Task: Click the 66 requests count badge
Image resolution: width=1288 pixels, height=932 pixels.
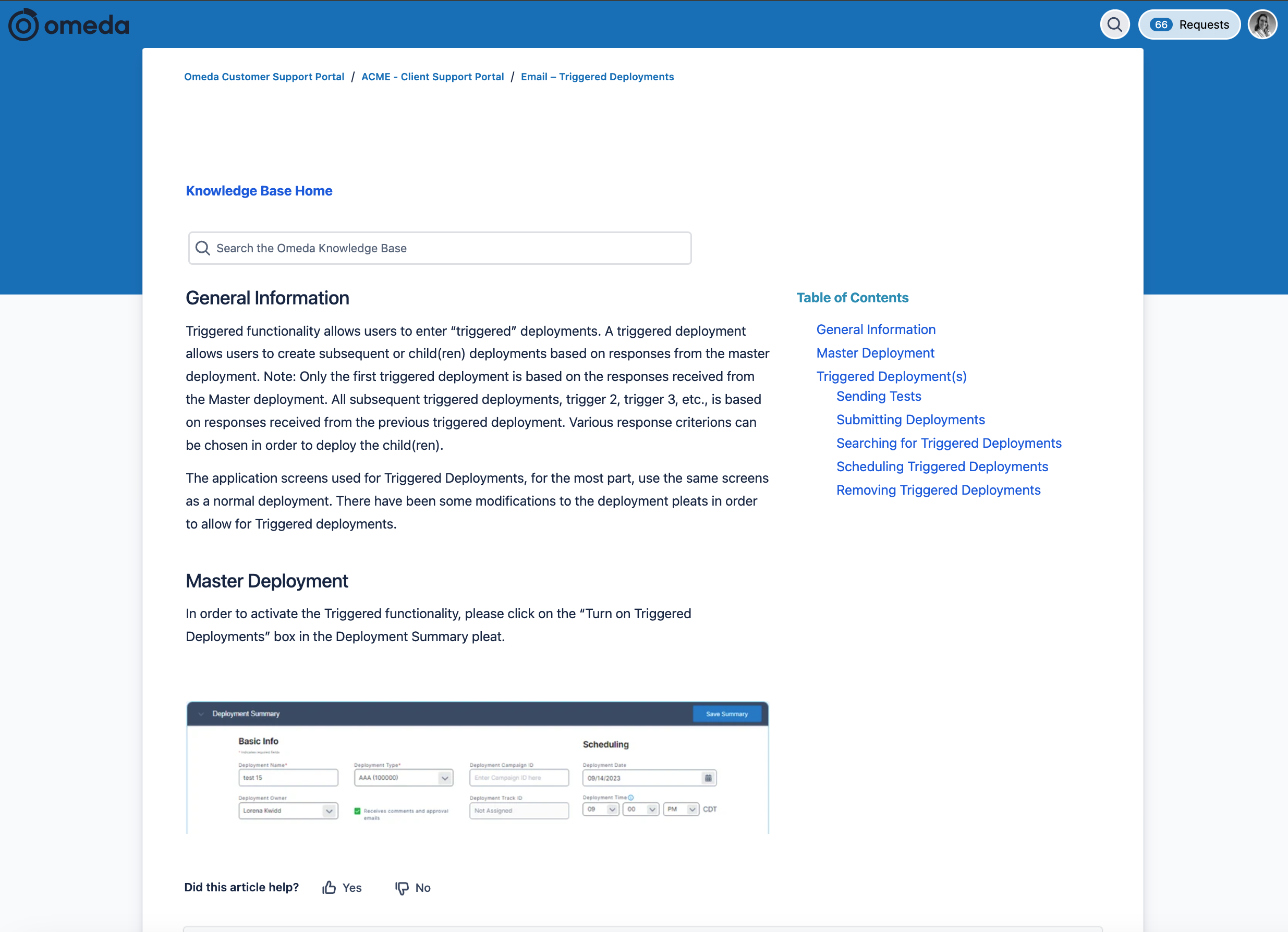Action: [1161, 25]
